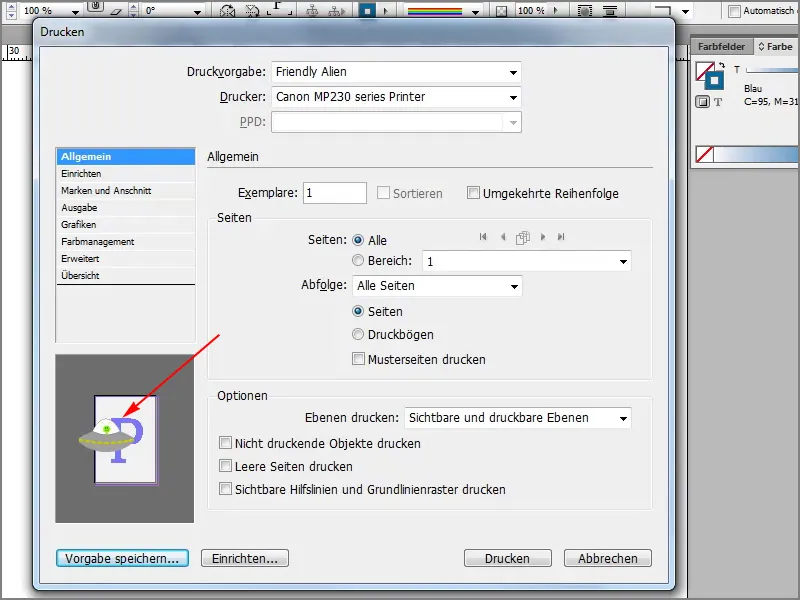800x600 pixels.
Task: Click the tint slider beside T in Farbe panel
Action: pos(772,70)
